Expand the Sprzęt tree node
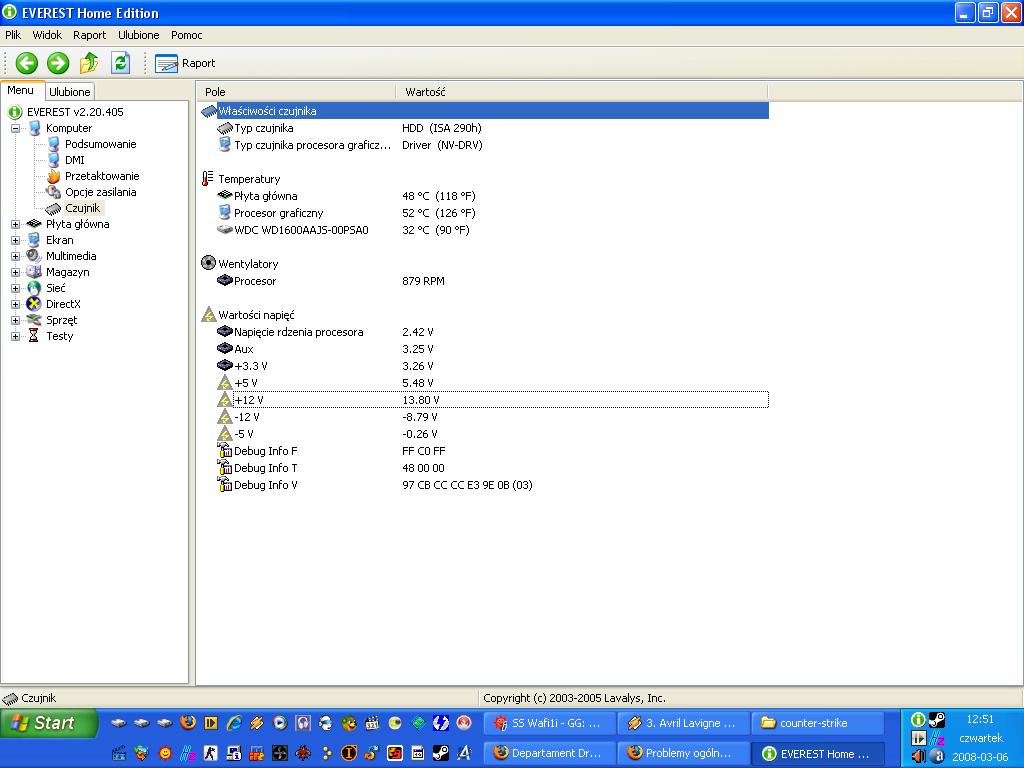Screen dimensions: 1024x768 [16, 320]
